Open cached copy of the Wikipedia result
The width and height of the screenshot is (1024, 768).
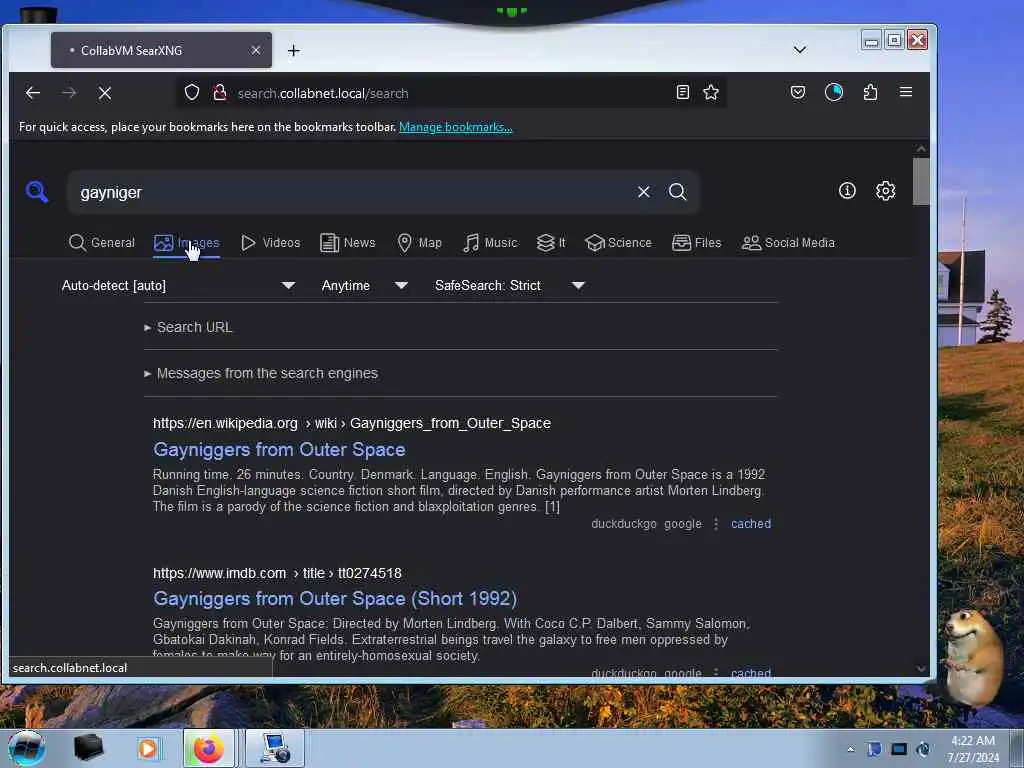click(751, 524)
